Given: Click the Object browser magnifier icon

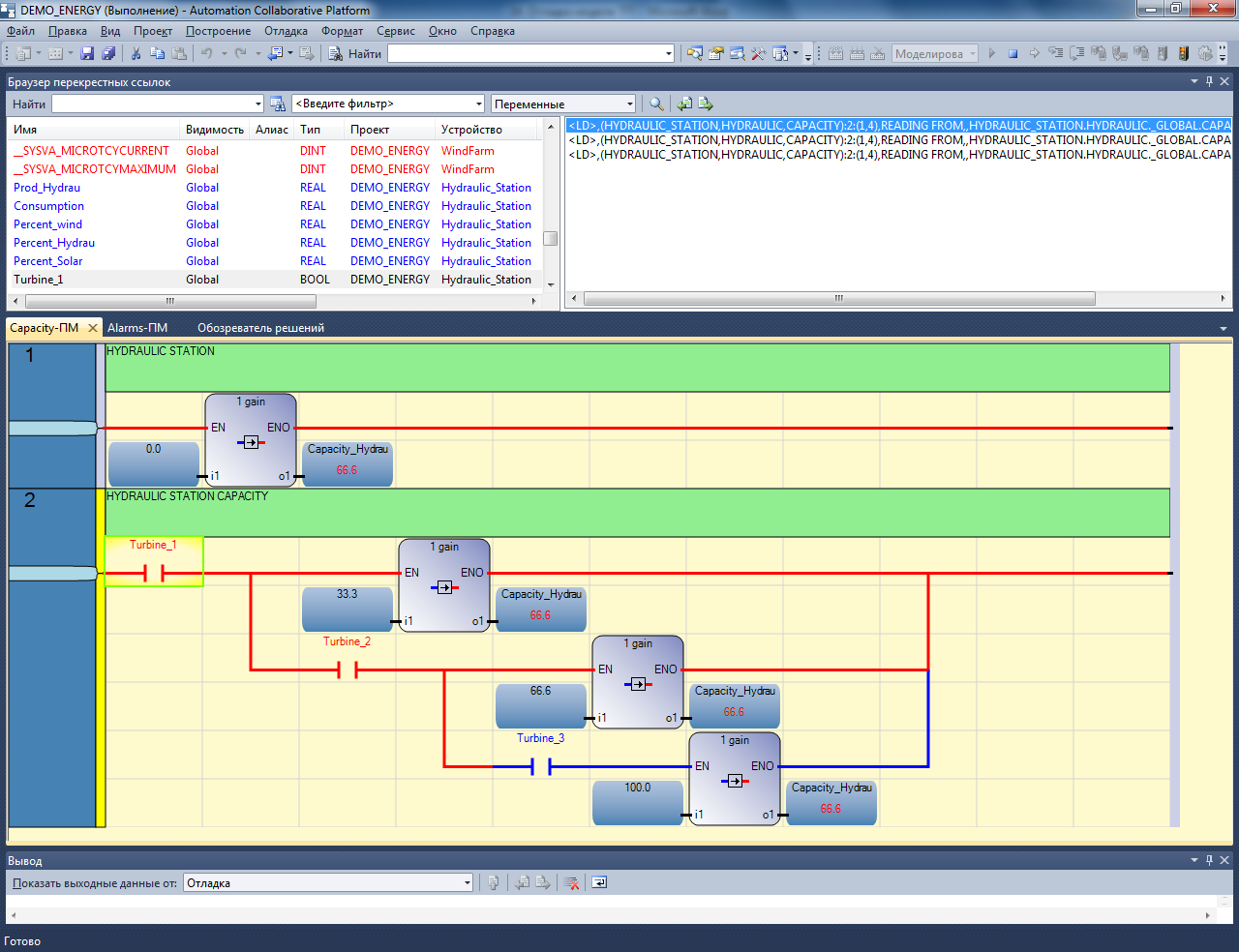Looking at the screenshot, I should pyautogui.click(x=738, y=53).
